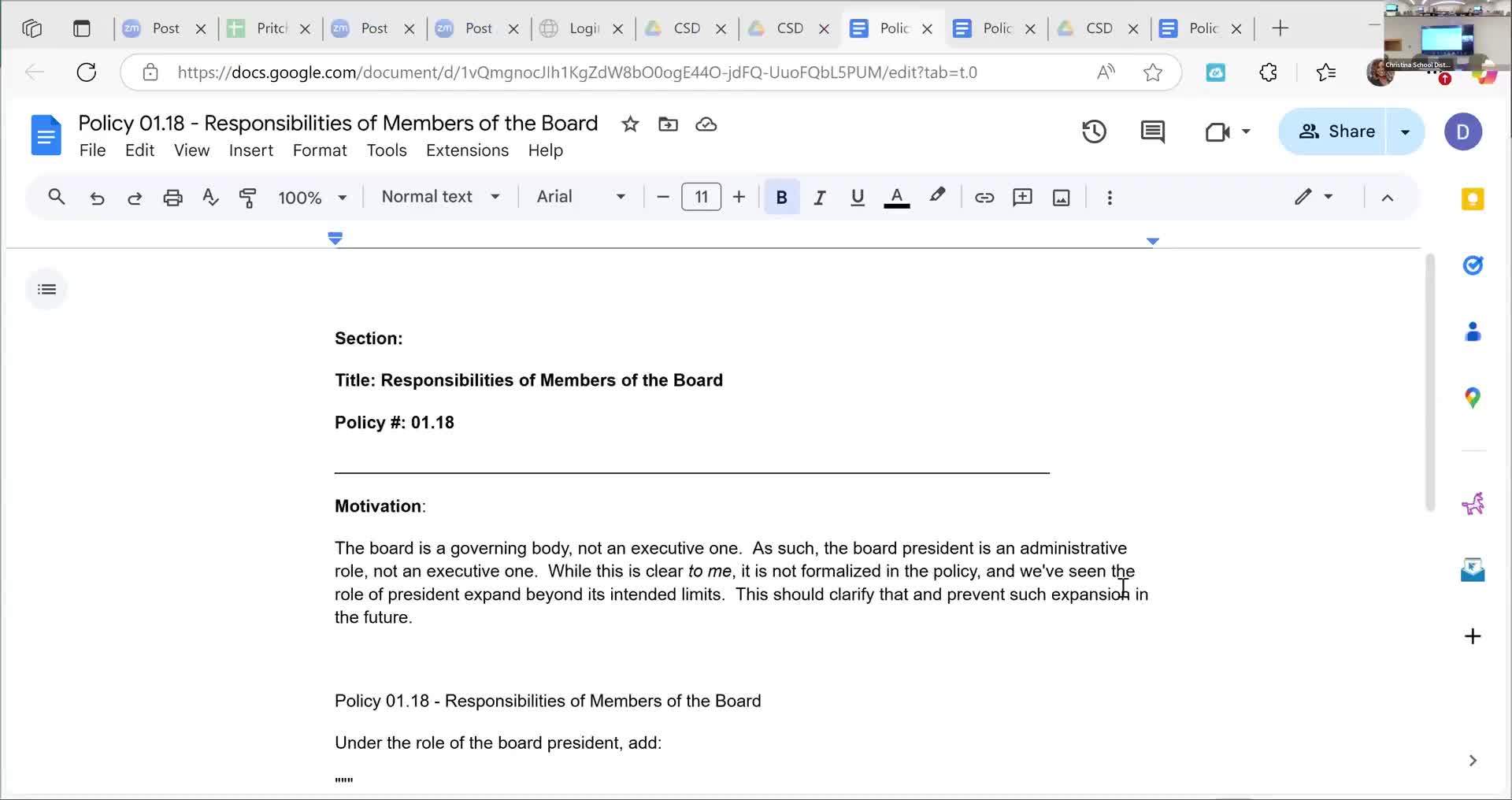Select the paint format roller tool

(247, 198)
